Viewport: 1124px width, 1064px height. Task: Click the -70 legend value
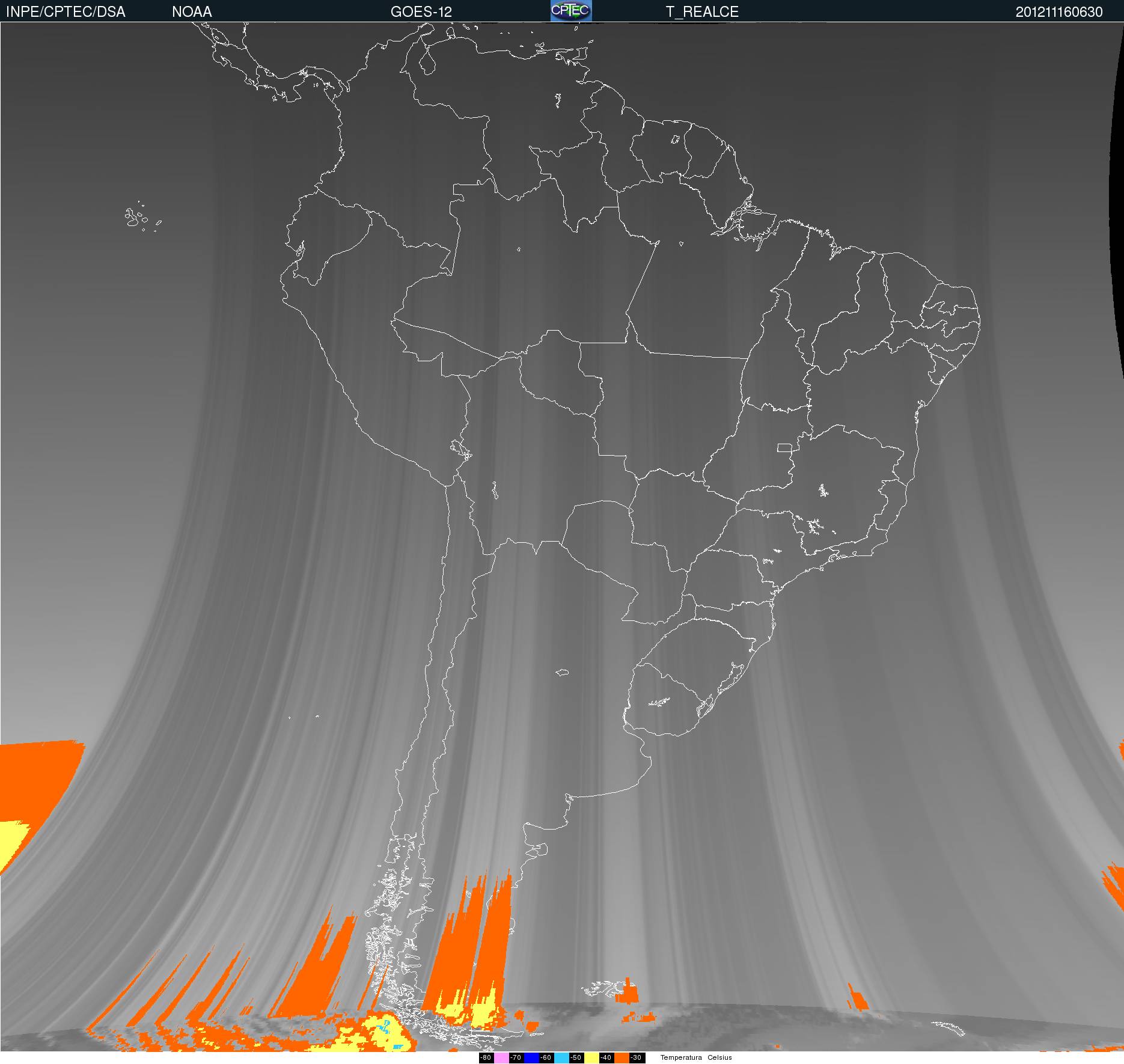click(516, 1058)
